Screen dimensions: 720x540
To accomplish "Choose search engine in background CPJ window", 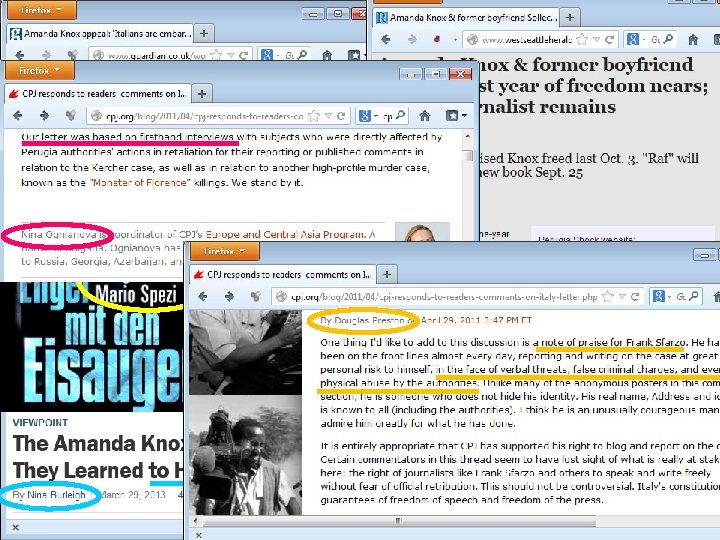I will point(367,116).
